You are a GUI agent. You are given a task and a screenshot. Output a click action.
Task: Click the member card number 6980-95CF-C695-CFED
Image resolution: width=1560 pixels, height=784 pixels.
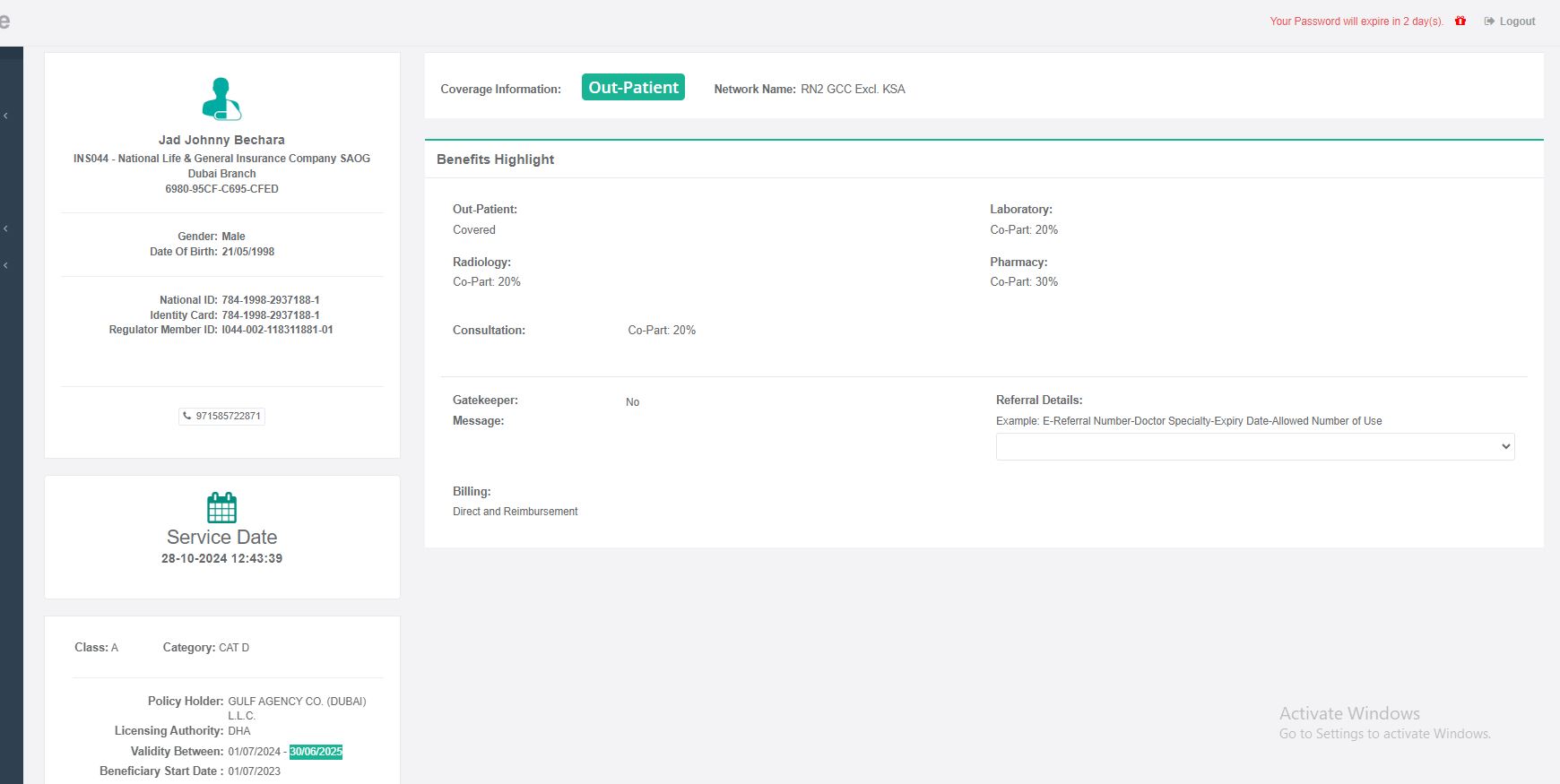point(221,189)
